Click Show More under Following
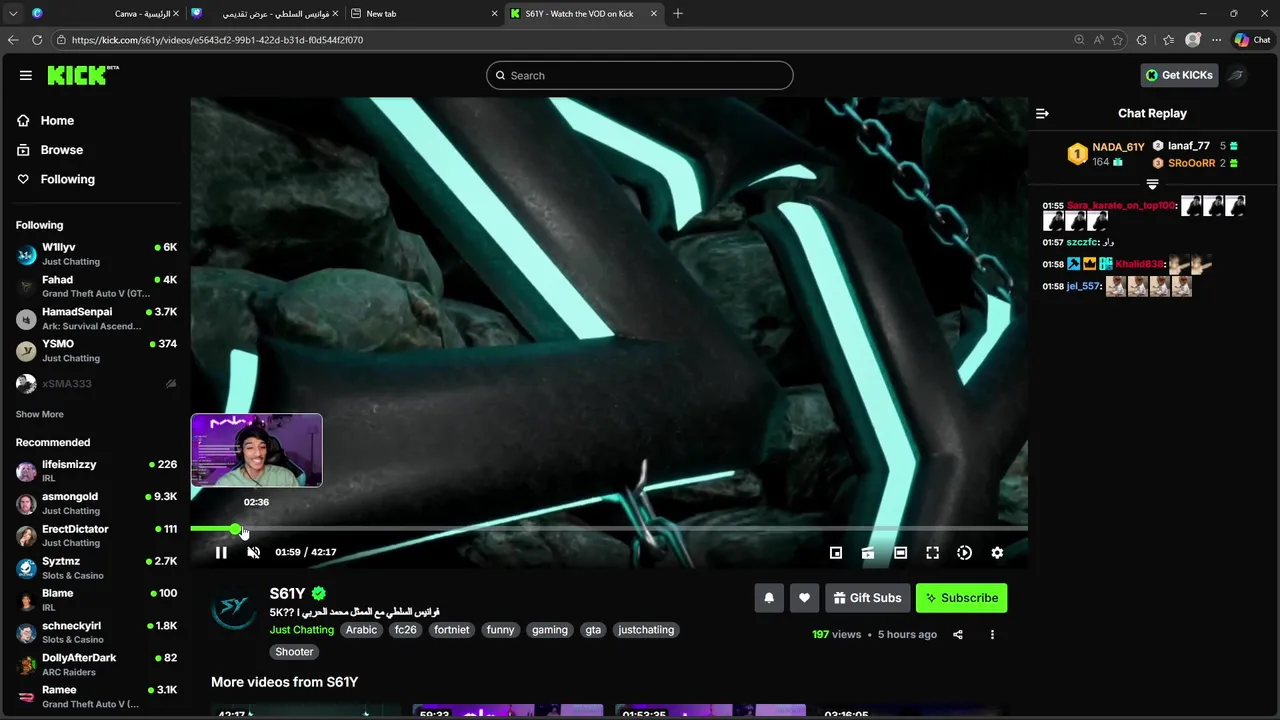 40,414
